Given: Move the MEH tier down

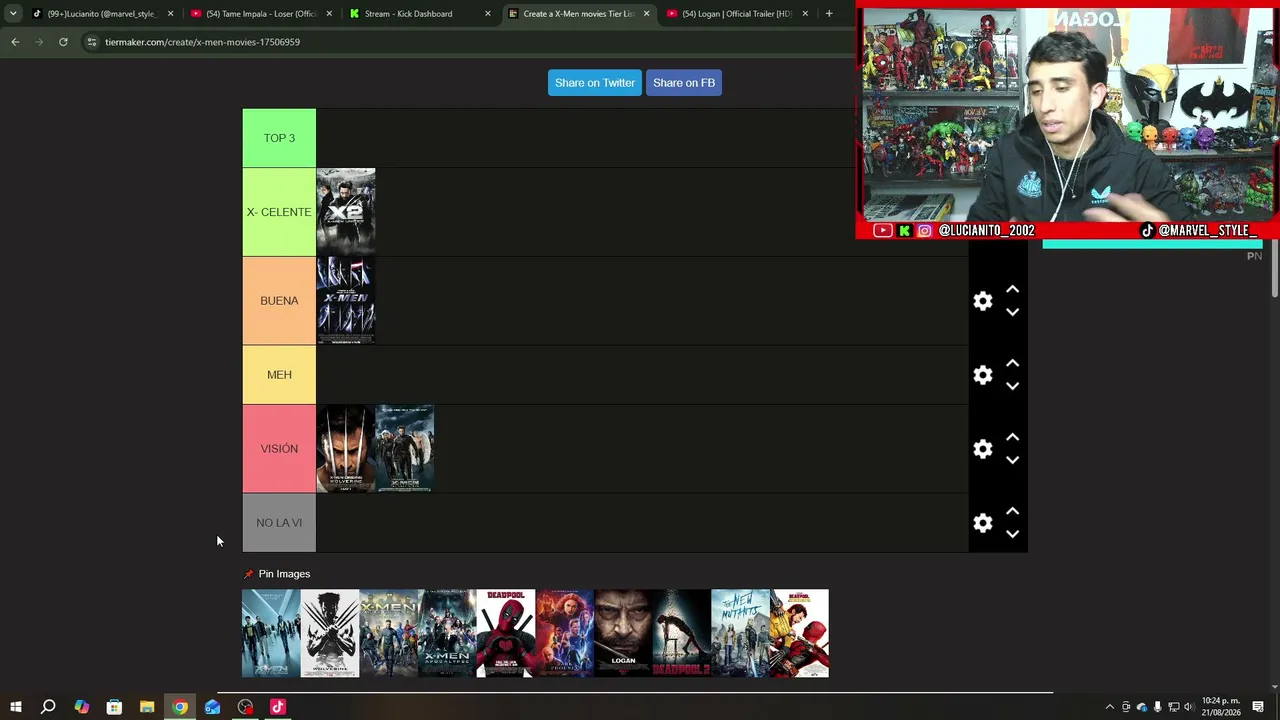Looking at the screenshot, I should [x=1012, y=386].
